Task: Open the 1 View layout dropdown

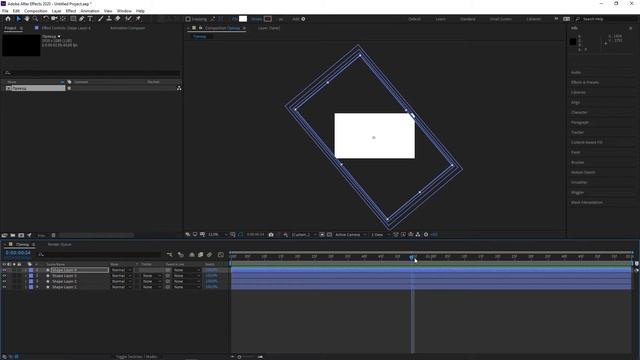Action: click(380, 235)
